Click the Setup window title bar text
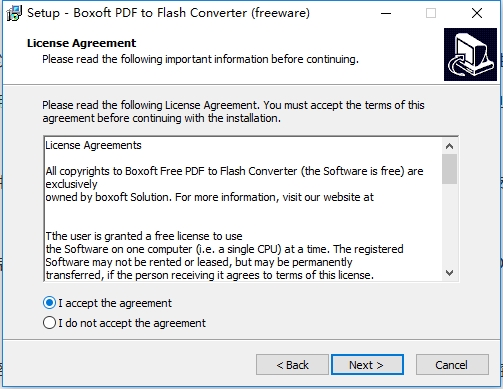Screen dimensions: 503x389 [x=168, y=13]
